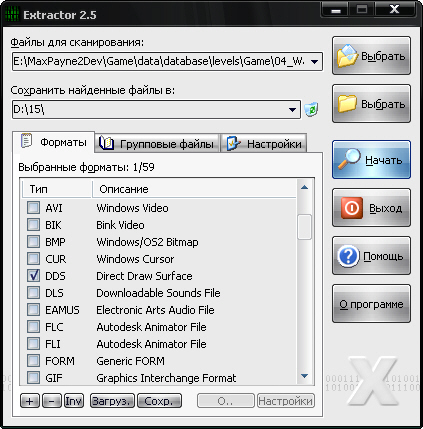Click the minus deselect-all button
This screenshot has height=429, width=423.
[x=52, y=401]
